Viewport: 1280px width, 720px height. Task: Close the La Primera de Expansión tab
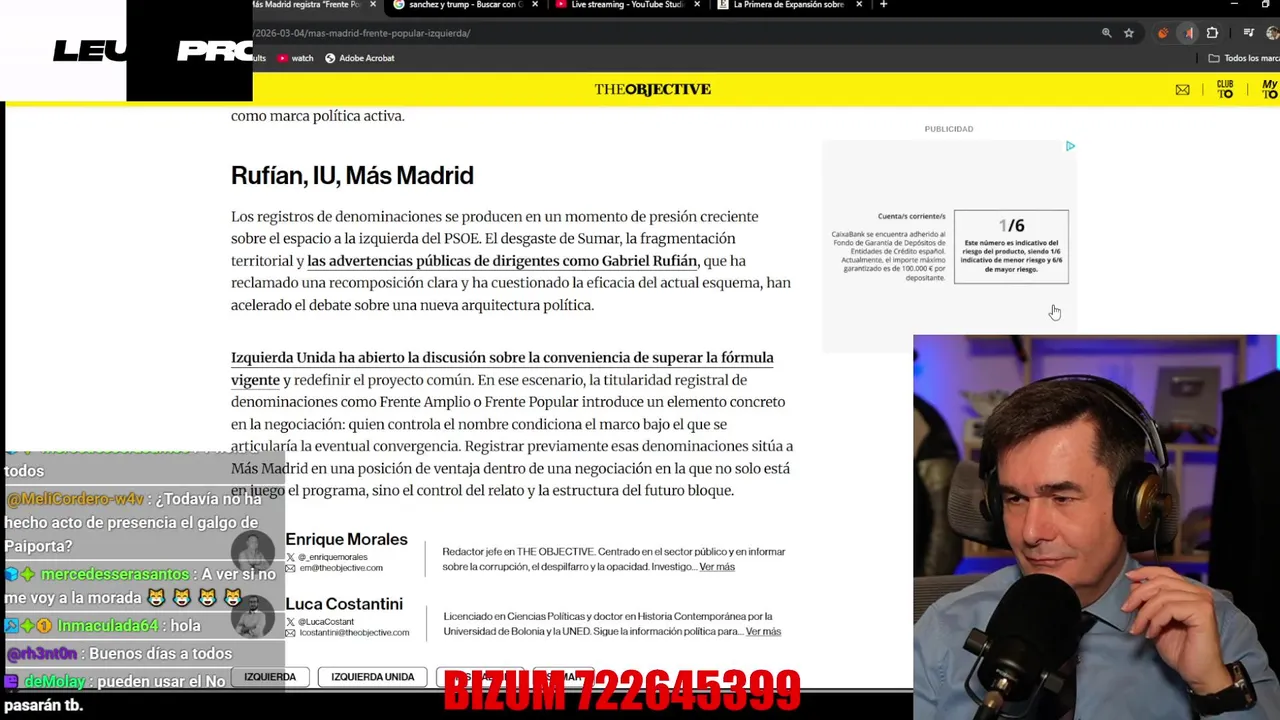click(x=859, y=5)
